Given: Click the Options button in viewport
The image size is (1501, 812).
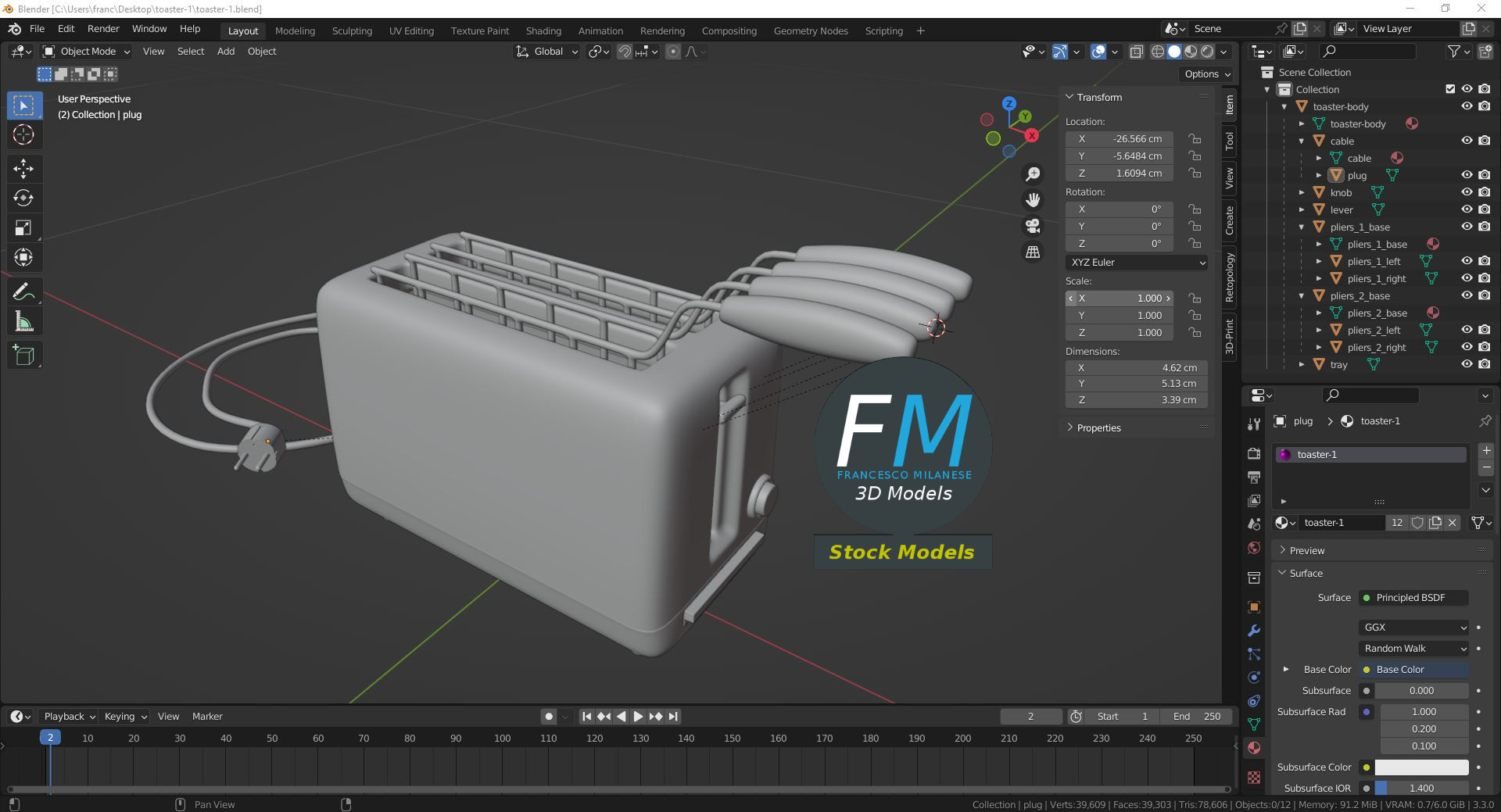Looking at the screenshot, I should [1206, 74].
